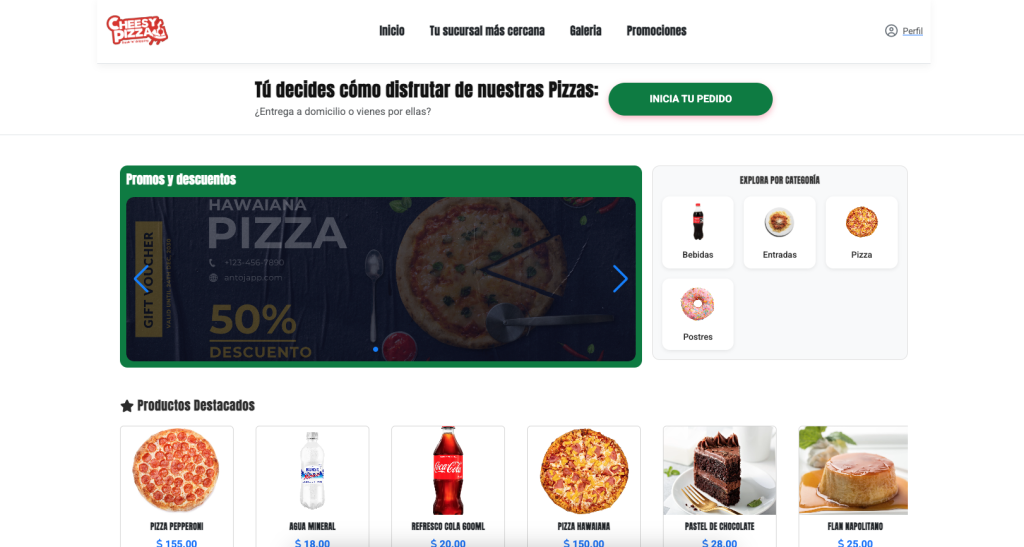1024x547 pixels.
Task: Select the Agua Mineral product image
Action: point(312,470)
